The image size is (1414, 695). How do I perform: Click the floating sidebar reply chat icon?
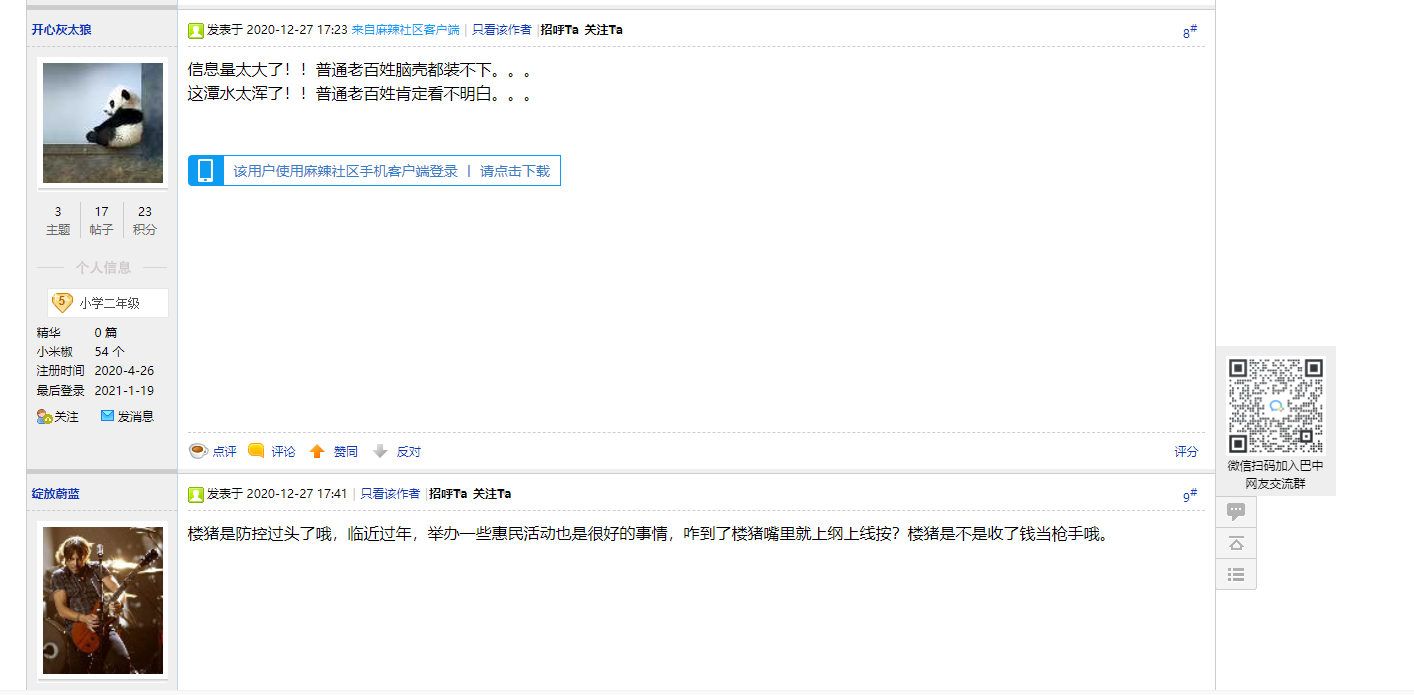pos(1236,511)
